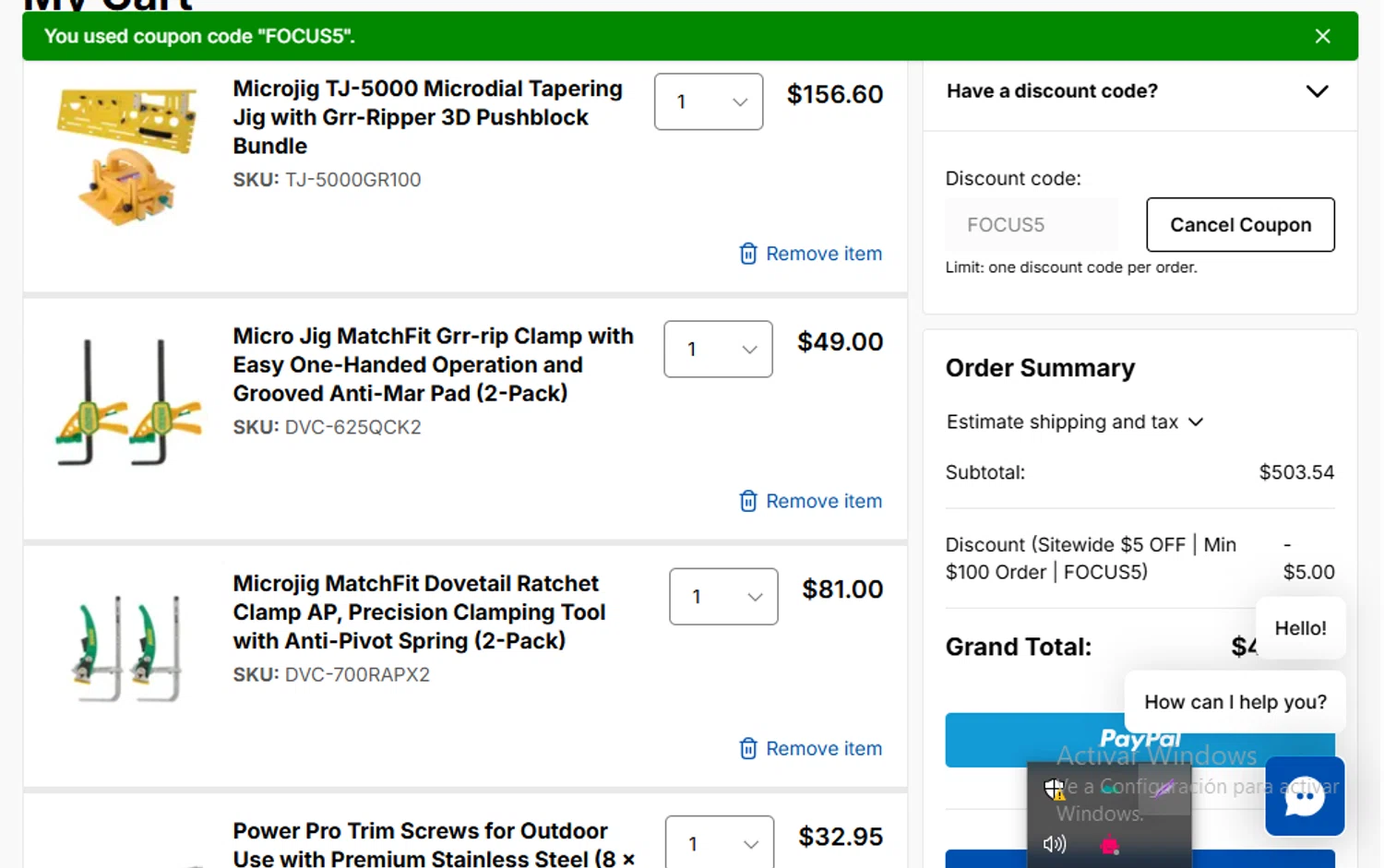Click the volume speaker icon in tray

tap(1054, 844)
